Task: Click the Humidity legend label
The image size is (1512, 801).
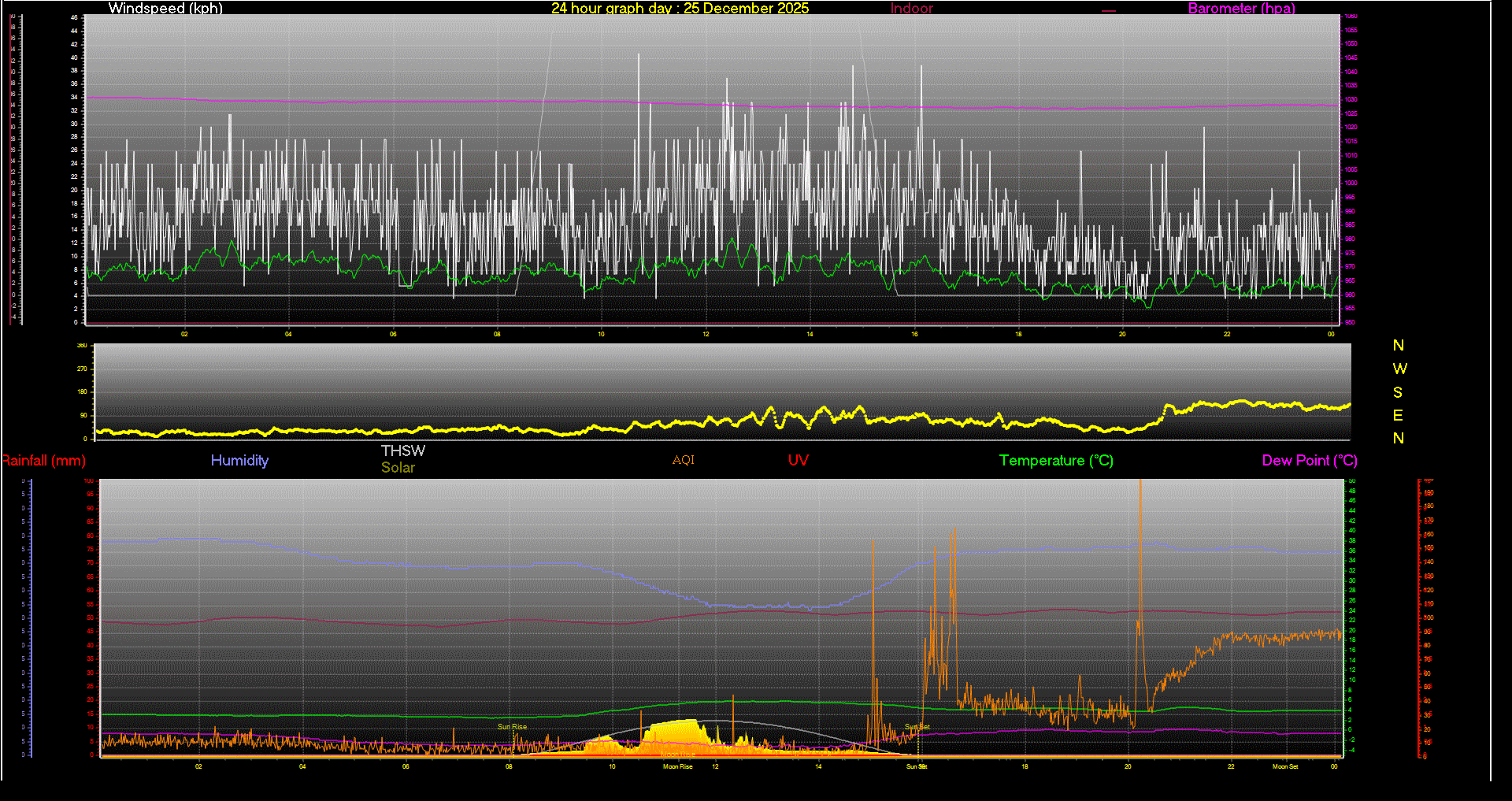Action: 239,461
